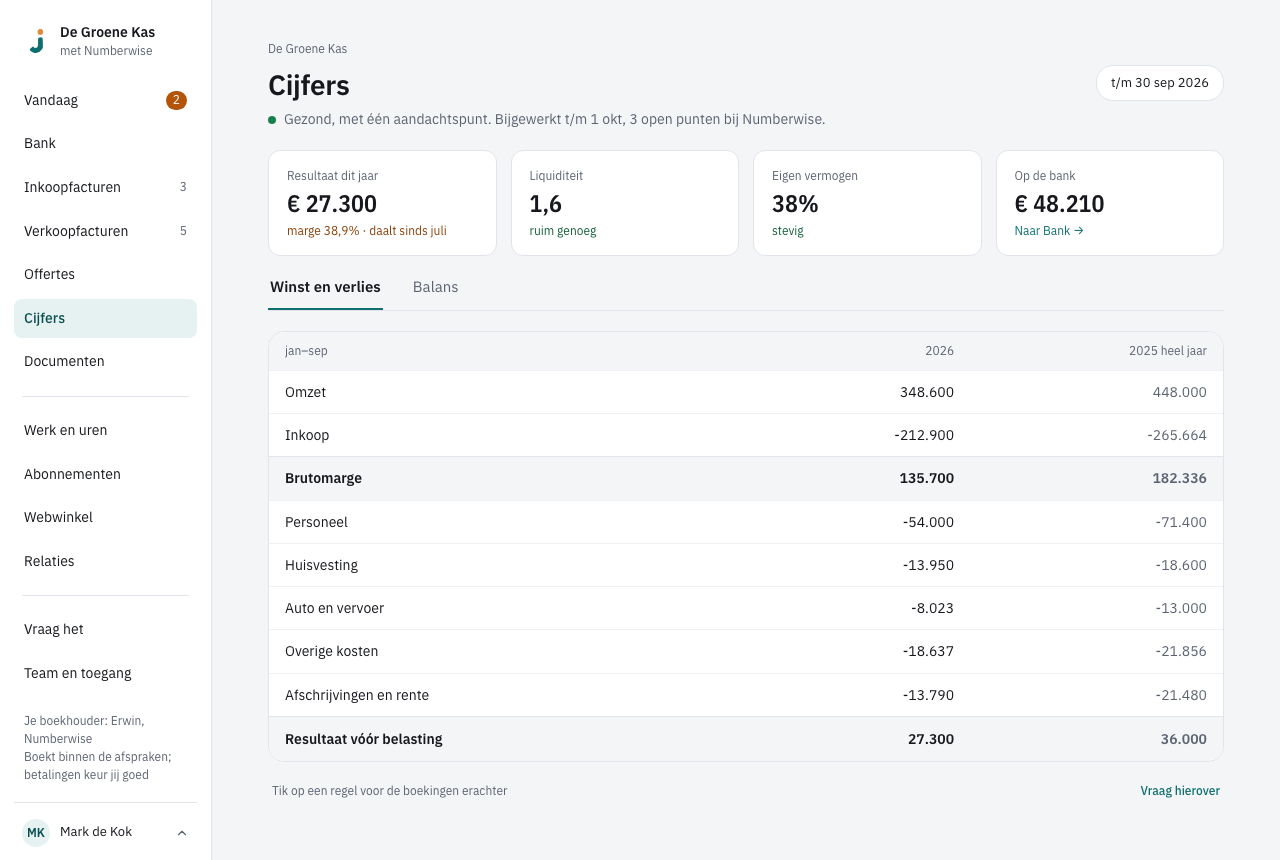
Task: Click the Brutomarge row
Action: pos(746,478)
